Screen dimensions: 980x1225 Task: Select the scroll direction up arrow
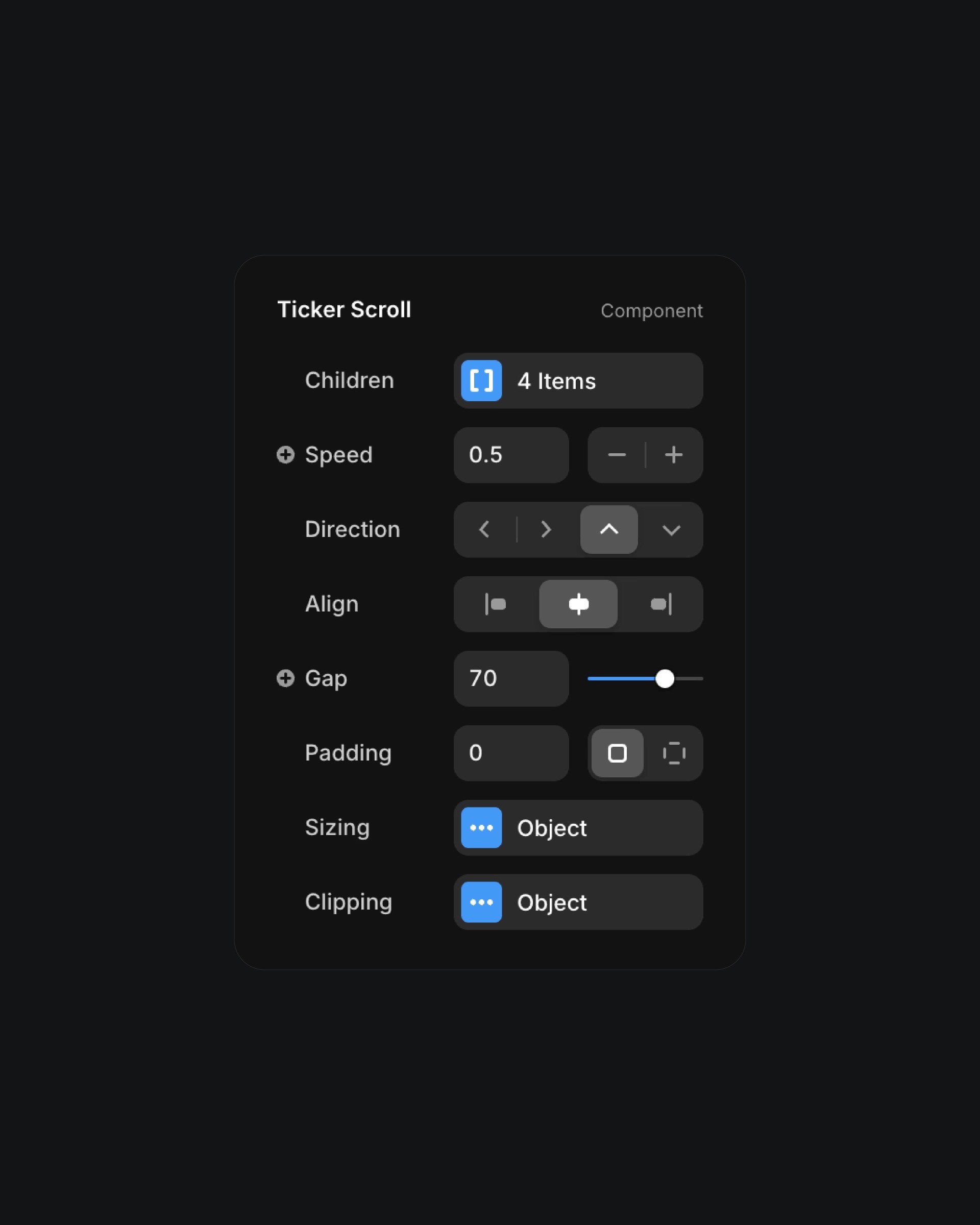(x=608, y=529)
